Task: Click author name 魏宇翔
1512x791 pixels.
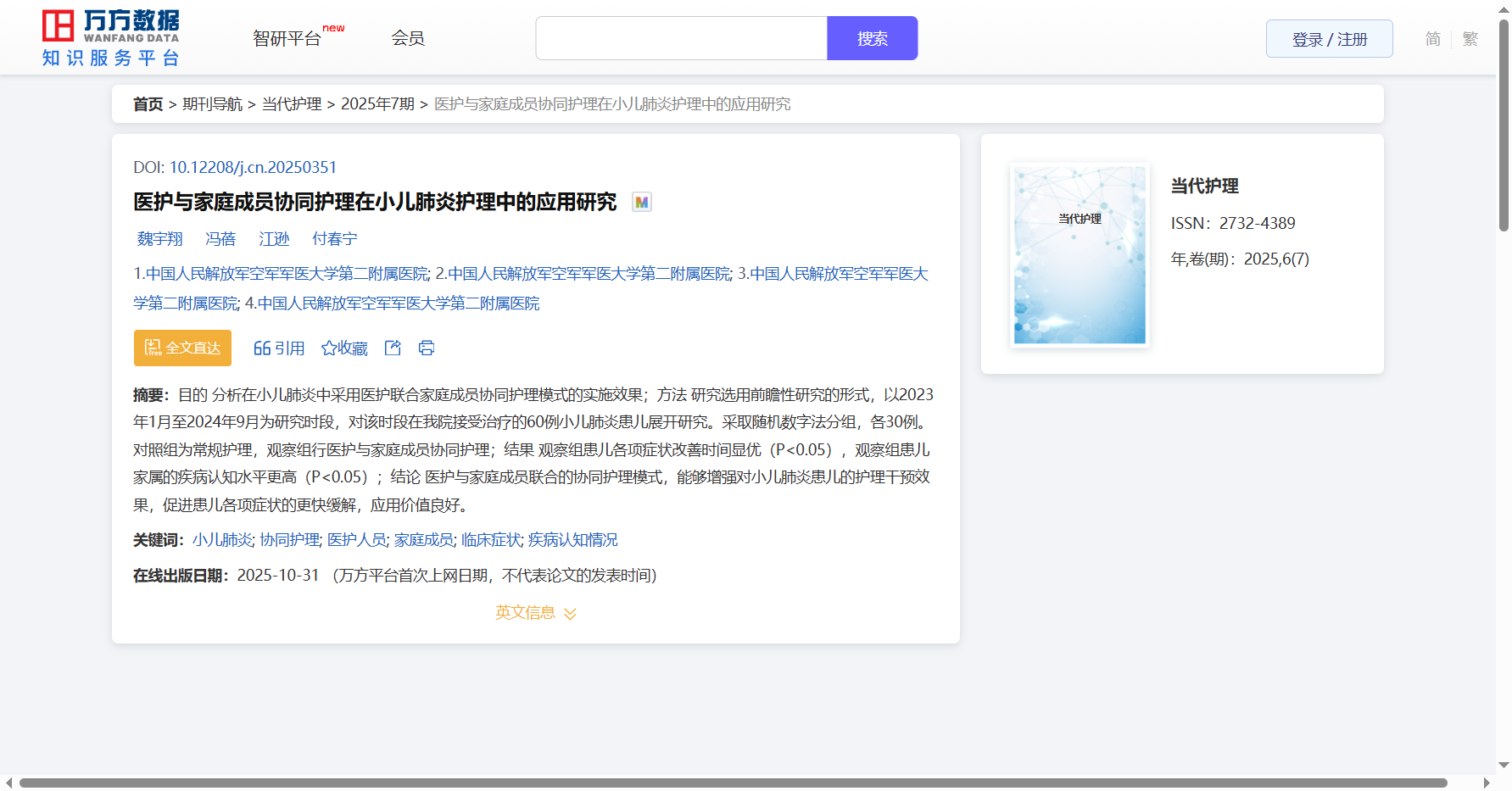Action: point(160,239)
